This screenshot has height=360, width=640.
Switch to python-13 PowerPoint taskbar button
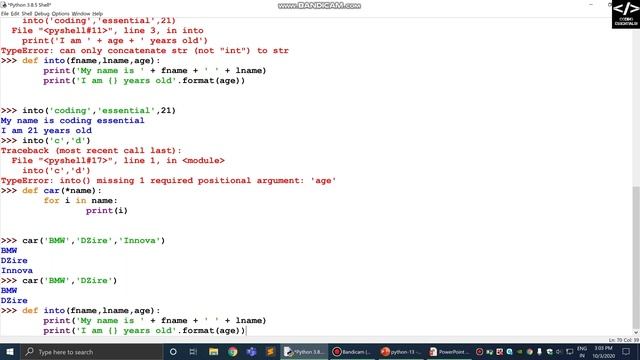point(401,351)
